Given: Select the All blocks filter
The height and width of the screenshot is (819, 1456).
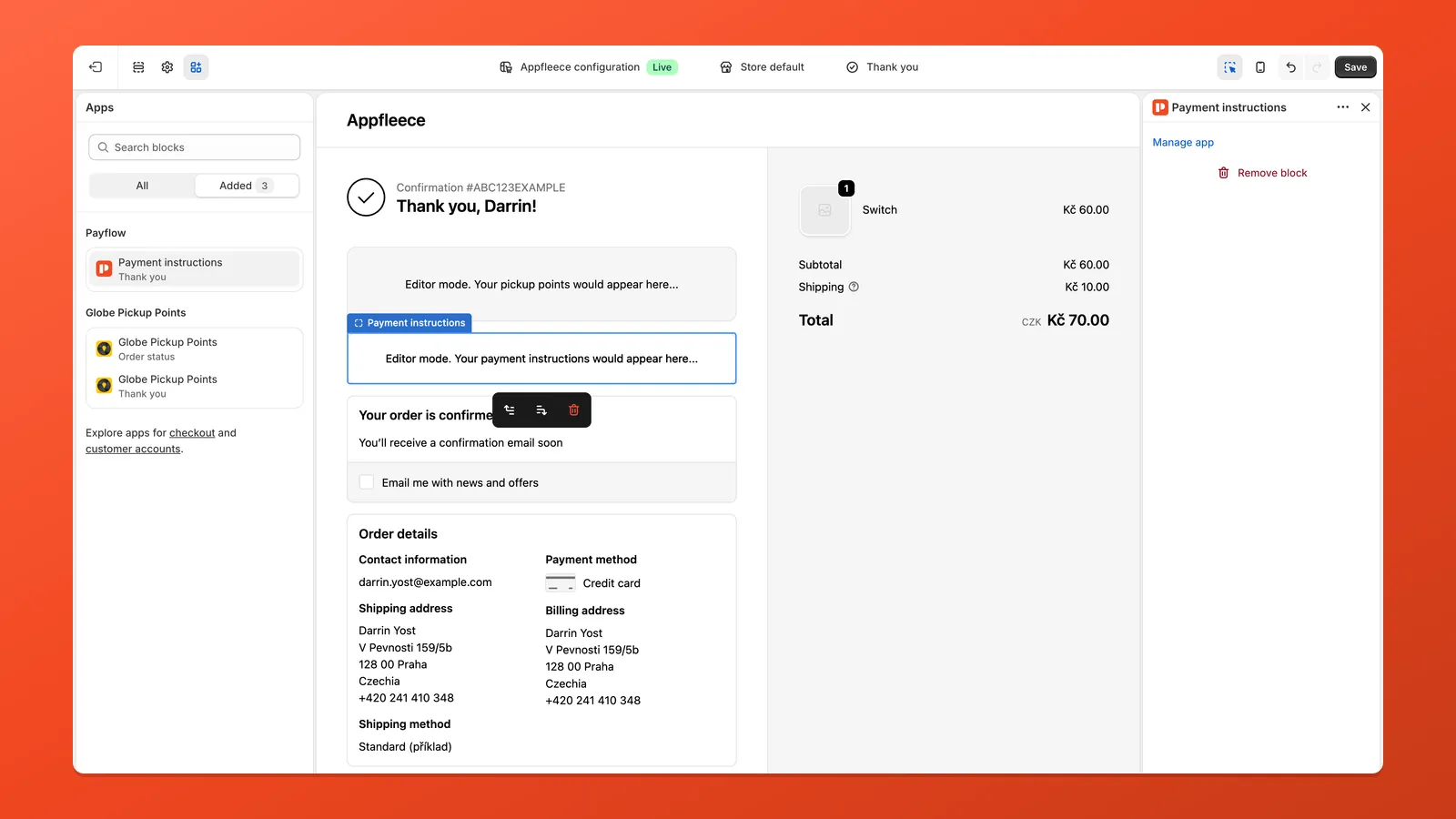Looking at the screenshot, I should pos(142,185).
